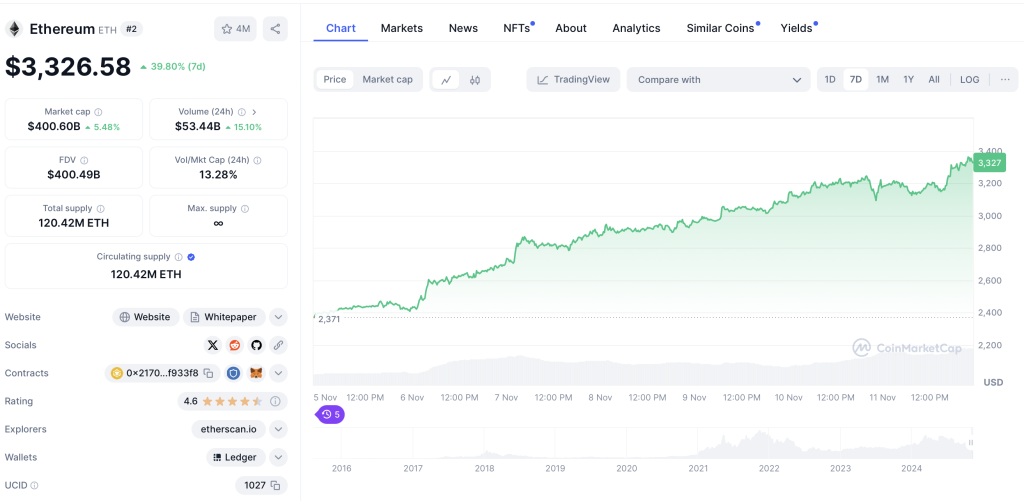Click the blue verified badge by Circulating supply
The width and height of the screenshot is (1024, 501).
[x=191, y=257]
